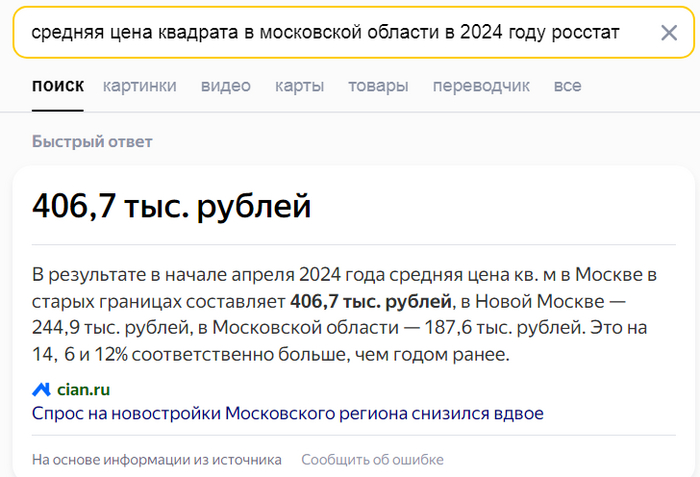The image size is (700, 477).
Task: Switch to the «картинки» tab
Action: point(140,86)
